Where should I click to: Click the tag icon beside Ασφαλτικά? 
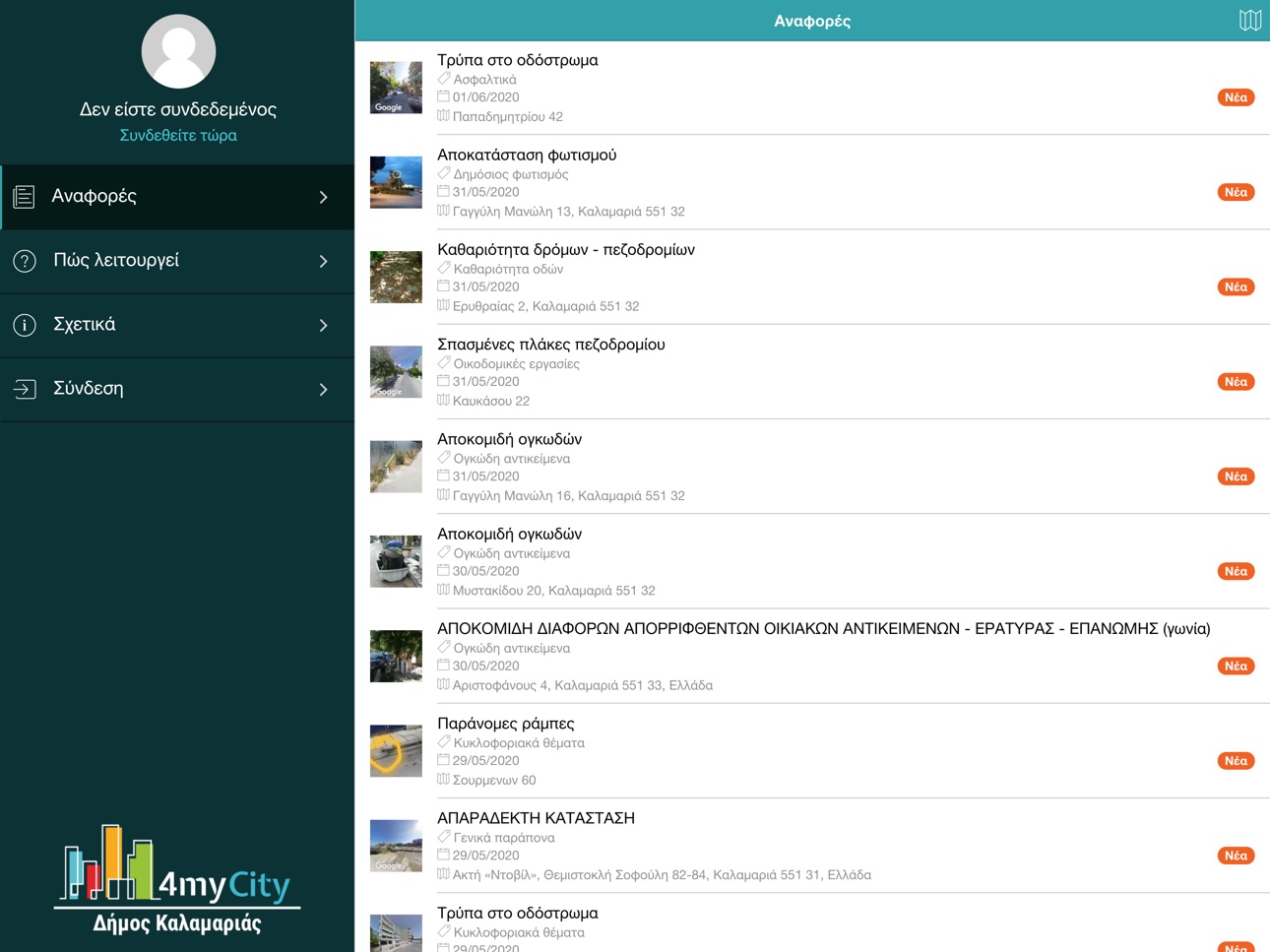point(444,79)
